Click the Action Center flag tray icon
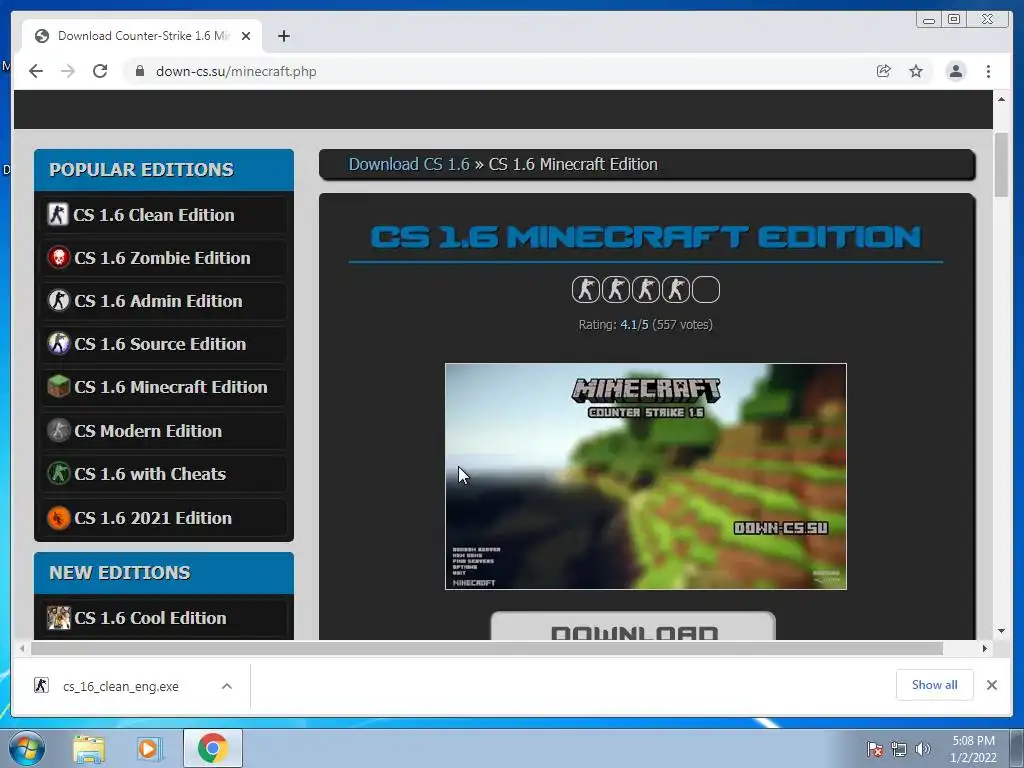The width and height of the screenshot is (1024, 768). pyautogui.click(x=874, y=749)
